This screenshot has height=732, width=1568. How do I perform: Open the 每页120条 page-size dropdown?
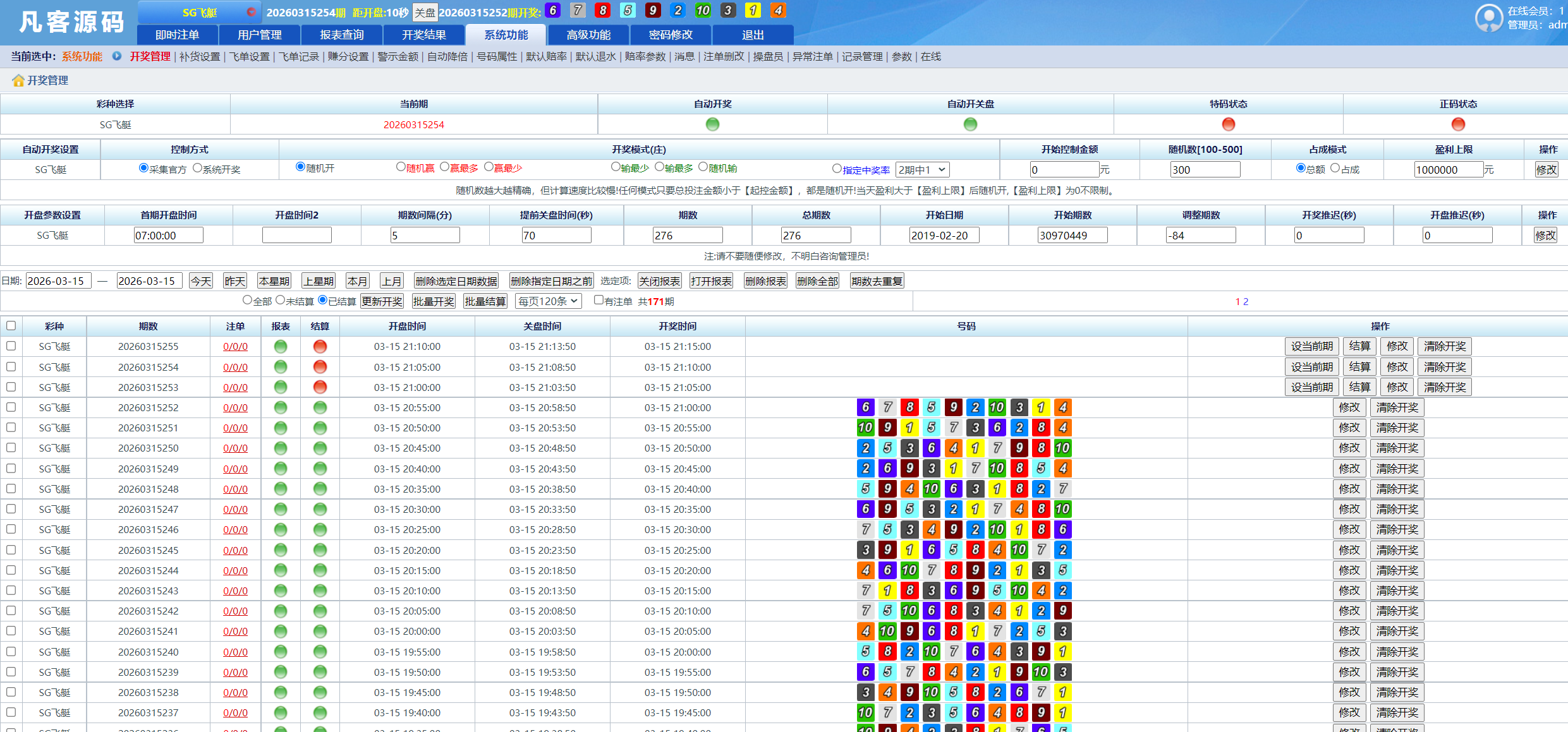coord(547,301)
